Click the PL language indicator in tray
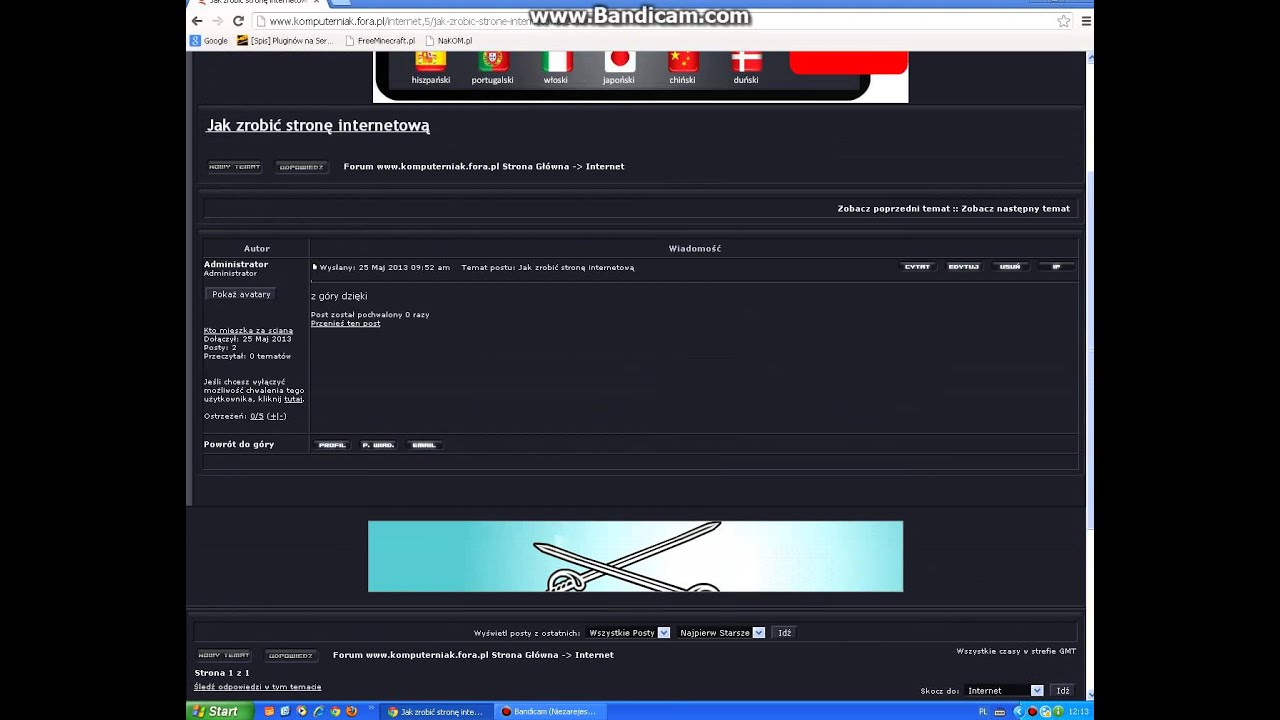Viewport: 1280px width, 720px height. (x=983, y=712)
